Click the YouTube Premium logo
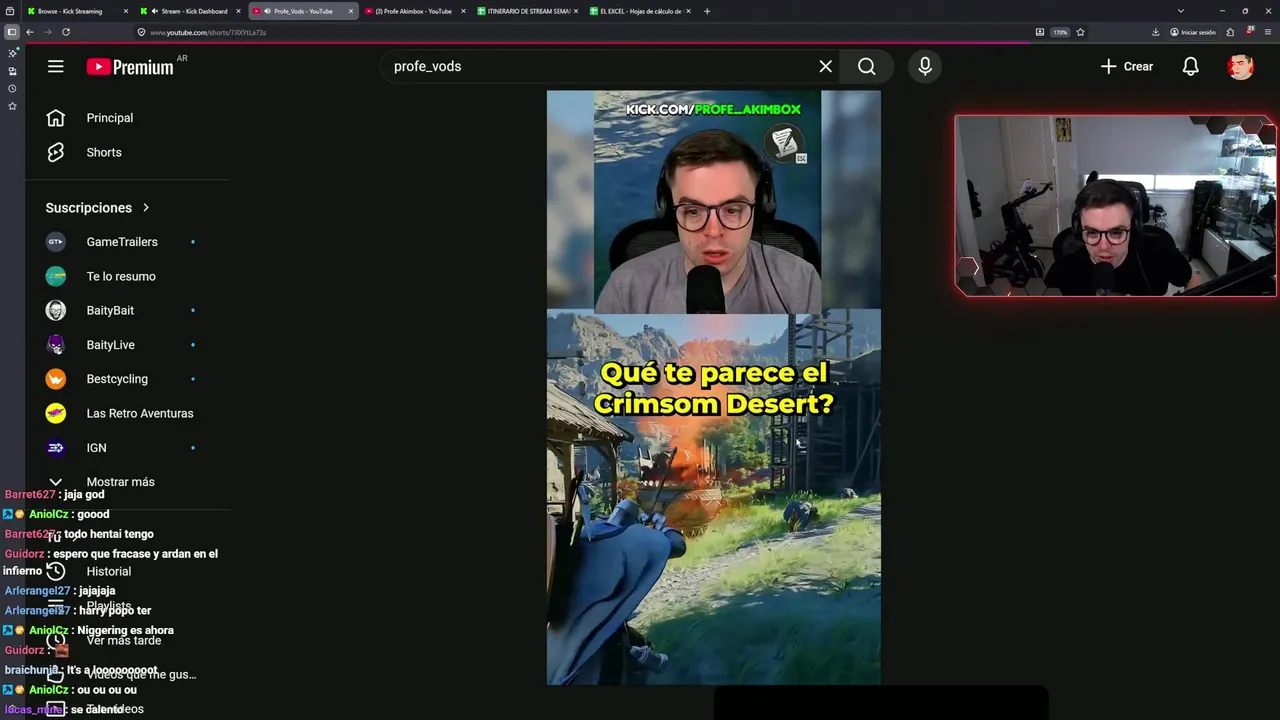This screenshot has width=1280, height=720. point(130,67)
